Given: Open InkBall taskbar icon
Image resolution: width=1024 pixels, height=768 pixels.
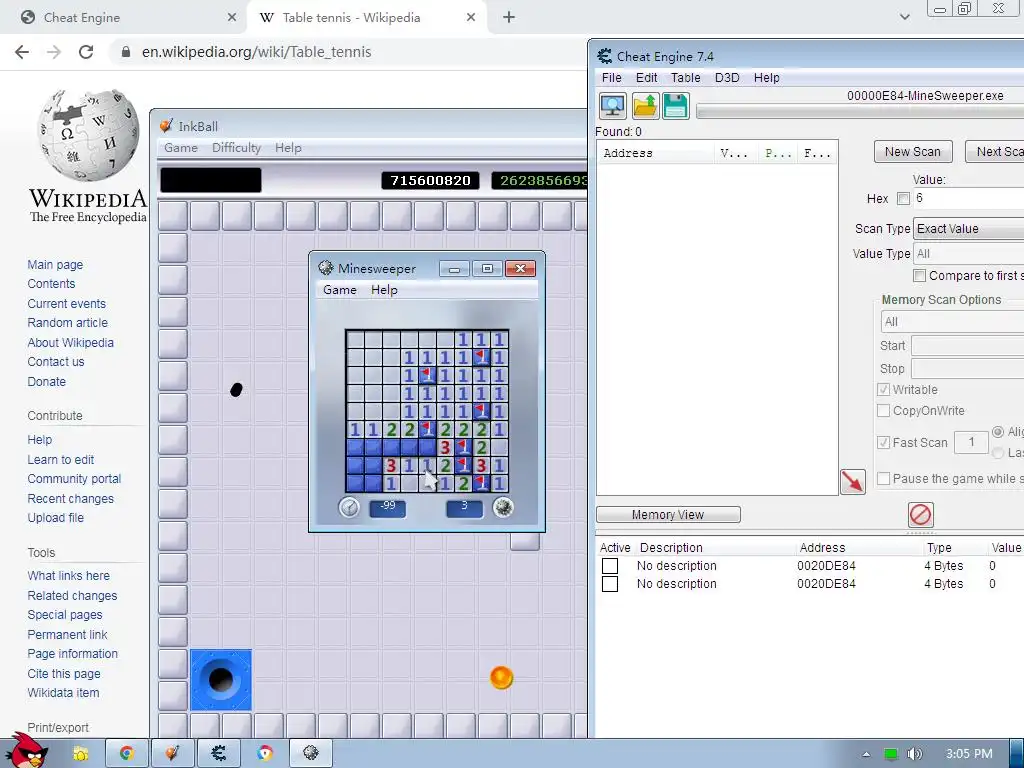Looking at the screenshot, I should 172,754.
